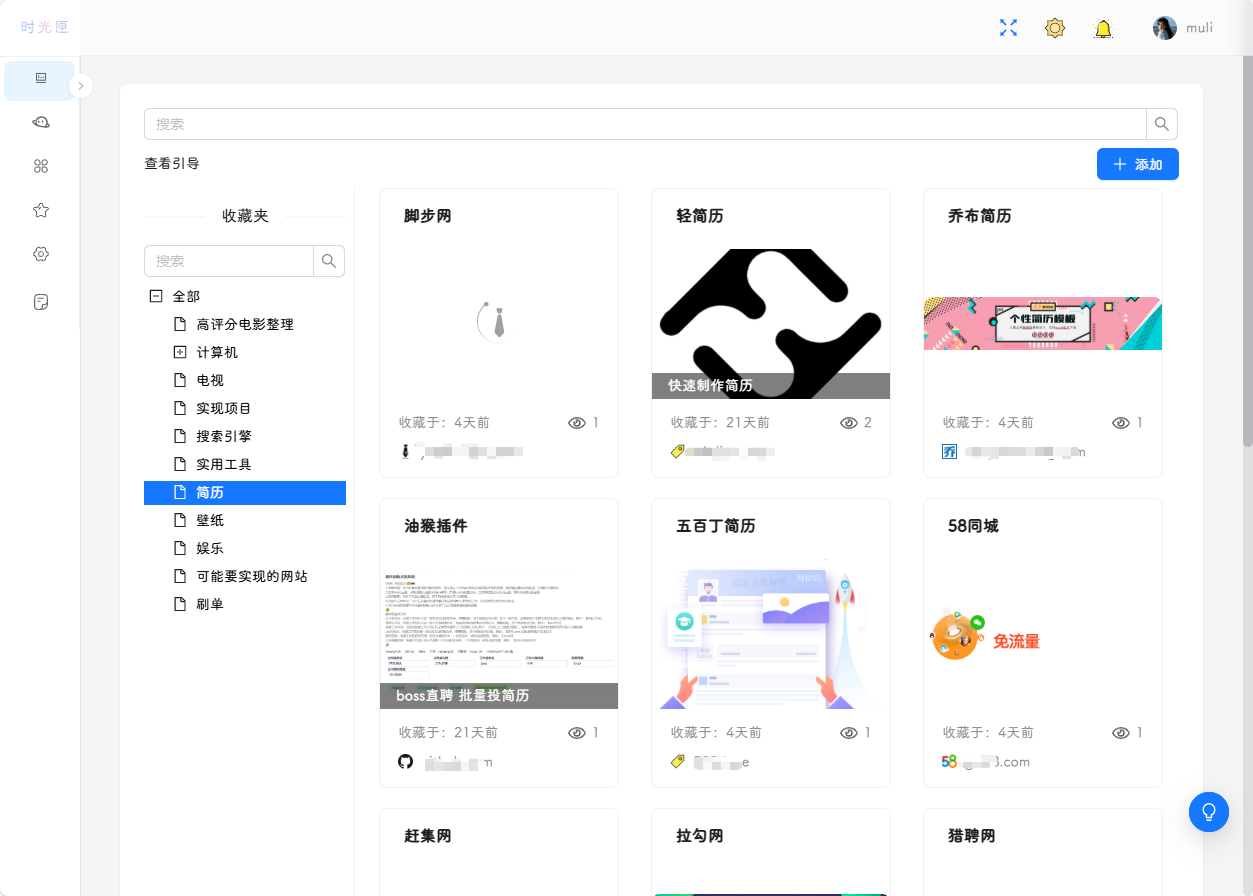Click the eye icon on 58同城 card
The image size is (1253, 896).
1120,733
